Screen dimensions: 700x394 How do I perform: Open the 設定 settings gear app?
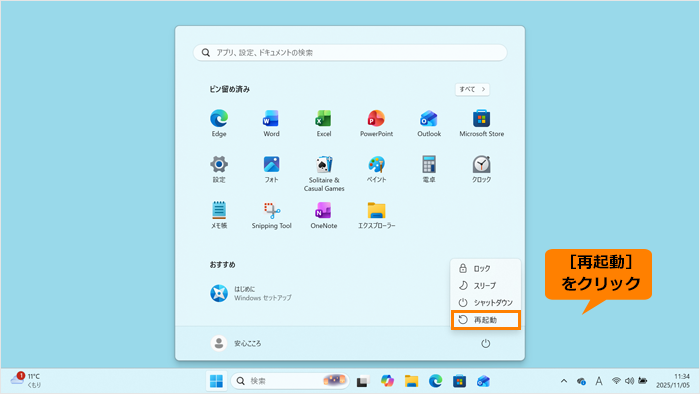point(219,170)
